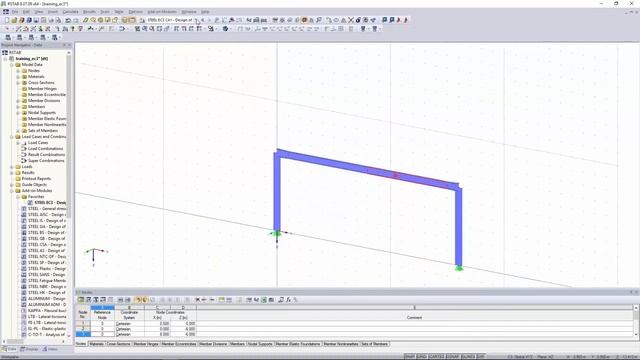Open the Tools menu

tap(105, 12)
